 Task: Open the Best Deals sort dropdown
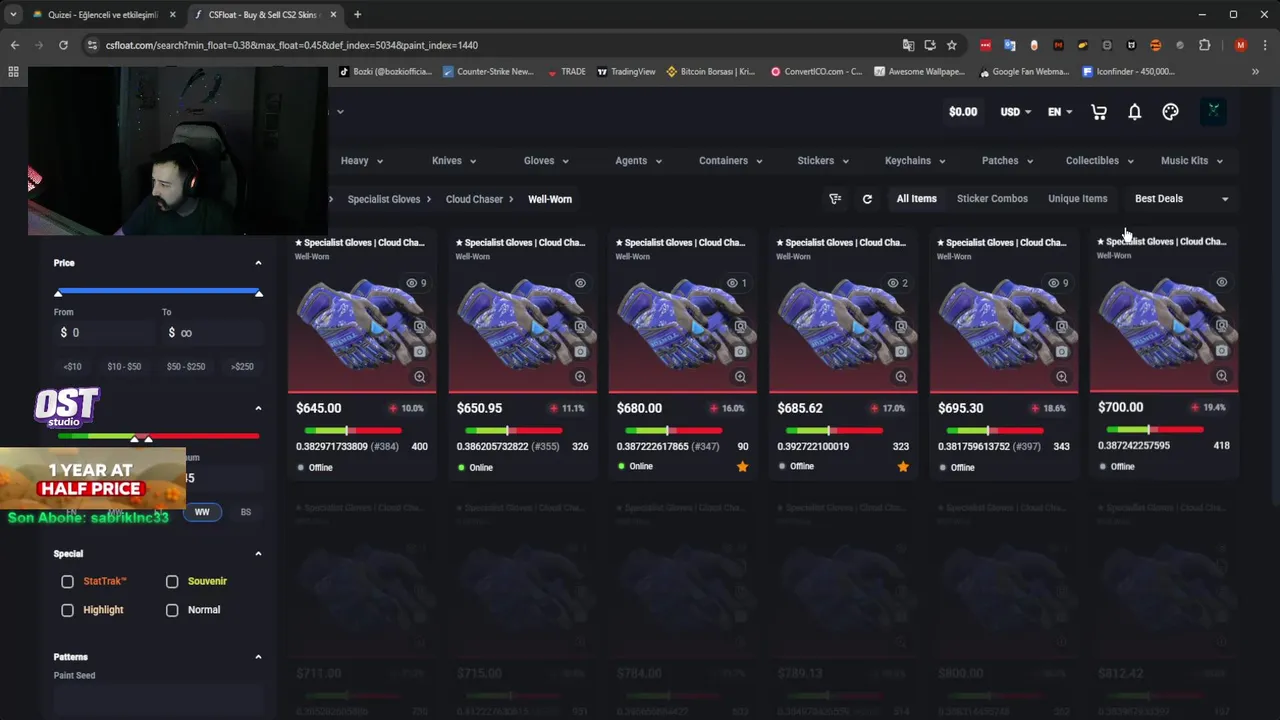pos(1181,199)
